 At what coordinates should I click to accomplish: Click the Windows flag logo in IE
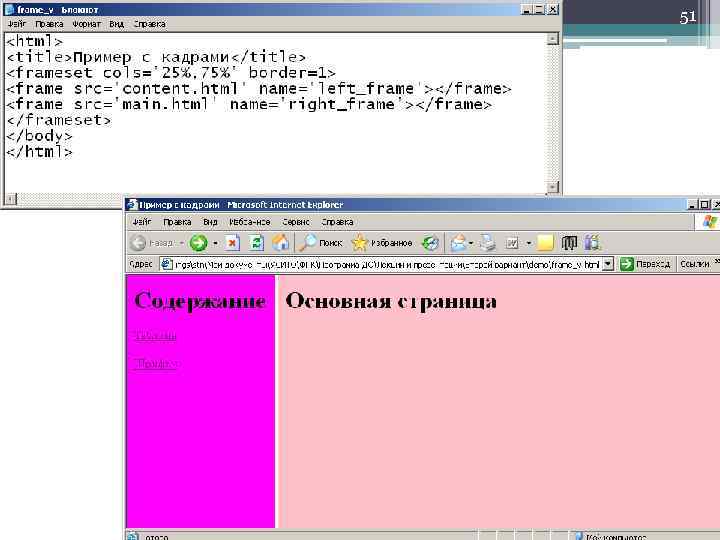(x=709, y=222)
